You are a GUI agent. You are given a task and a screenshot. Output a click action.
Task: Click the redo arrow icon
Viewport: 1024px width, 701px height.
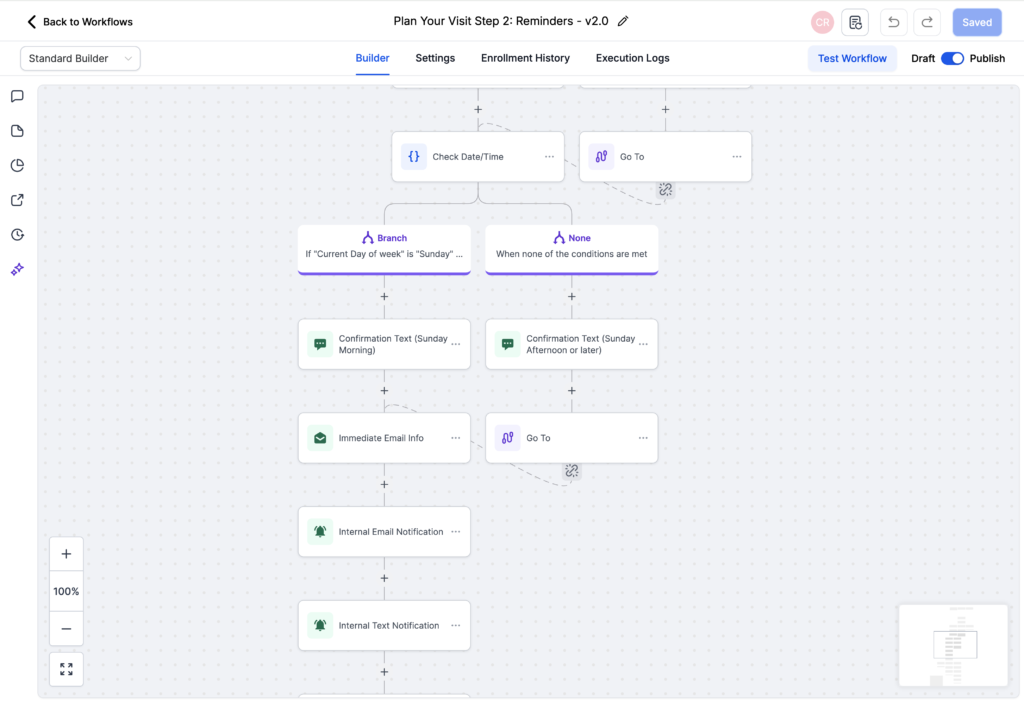click(x=927, y=22)
